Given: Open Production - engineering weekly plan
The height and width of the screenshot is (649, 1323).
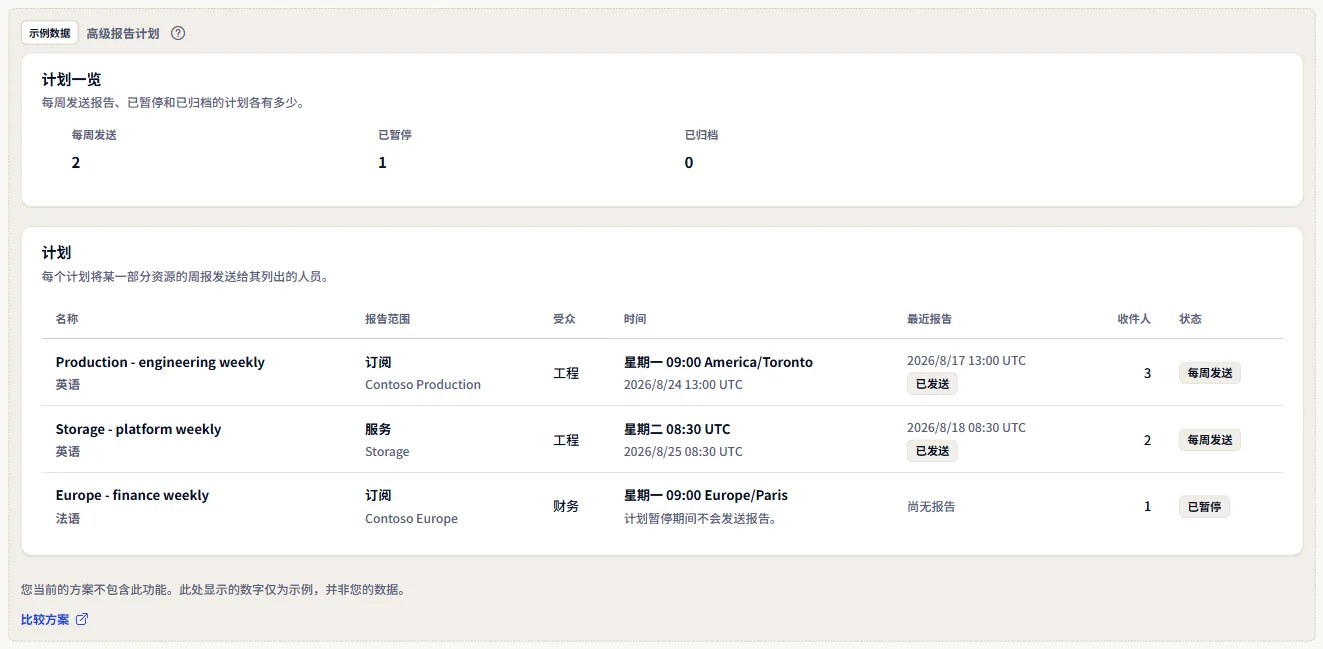Looking at the screenshot, I should (x=160, y=362).
